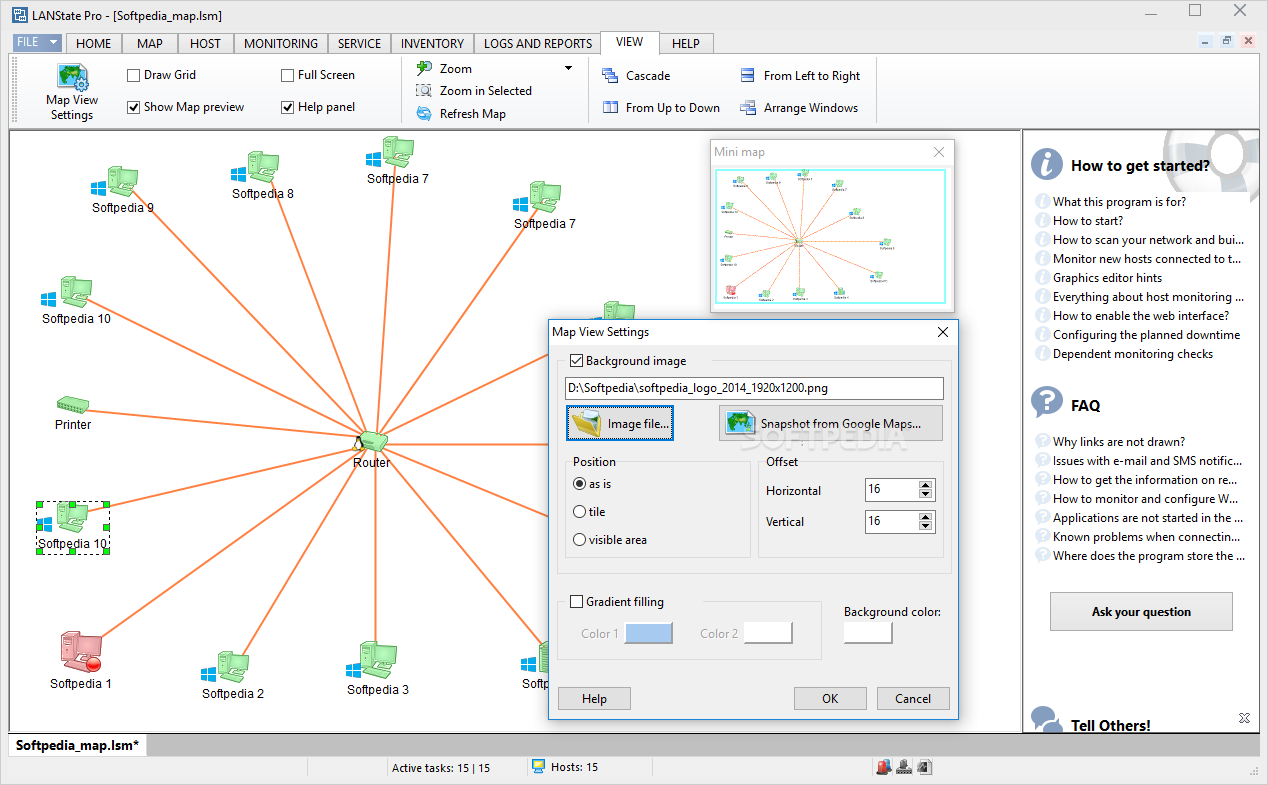Open LOGS AND REPORTS tab

click(538, 43)
